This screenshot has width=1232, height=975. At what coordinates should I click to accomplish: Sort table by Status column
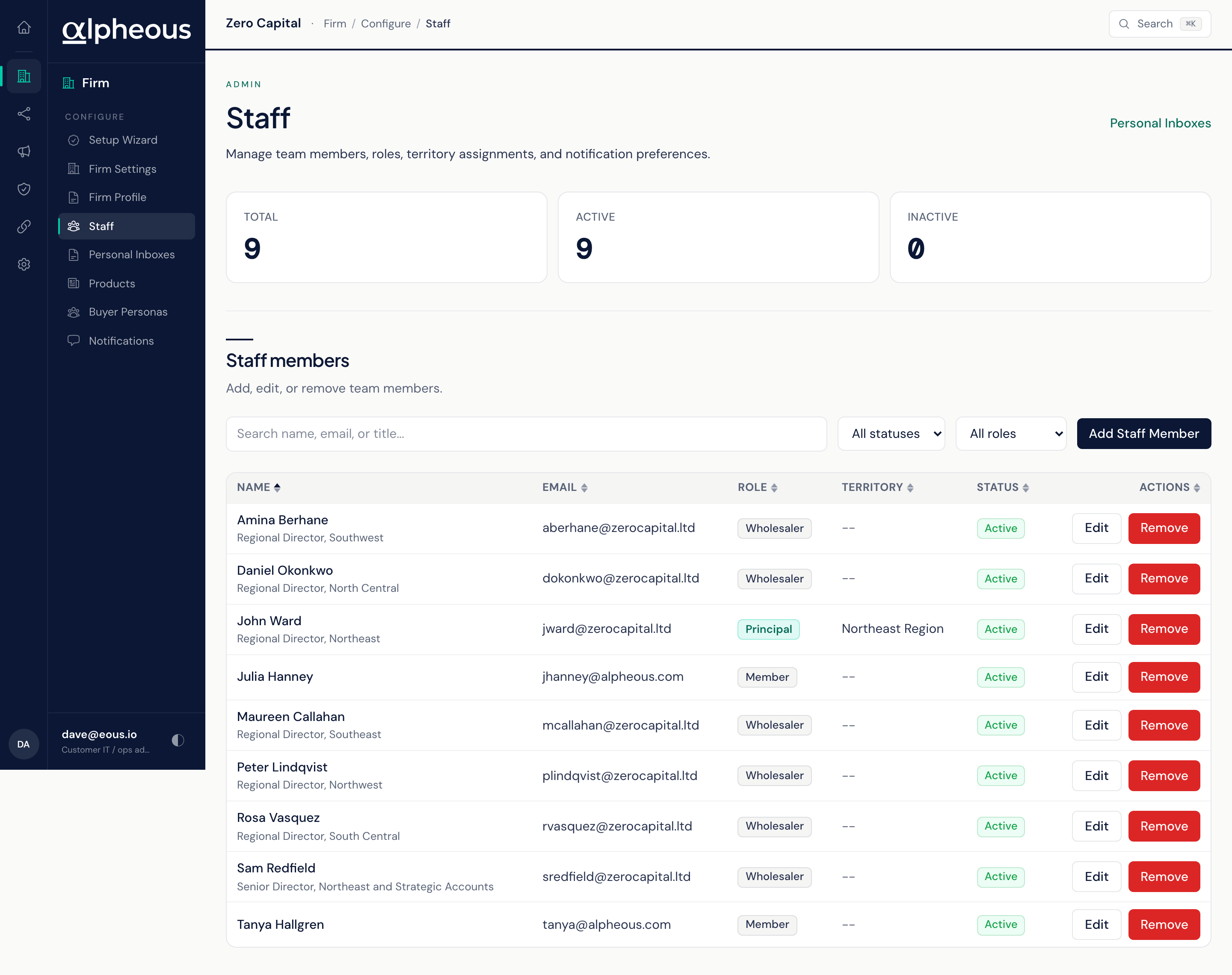pos(1003,487)
